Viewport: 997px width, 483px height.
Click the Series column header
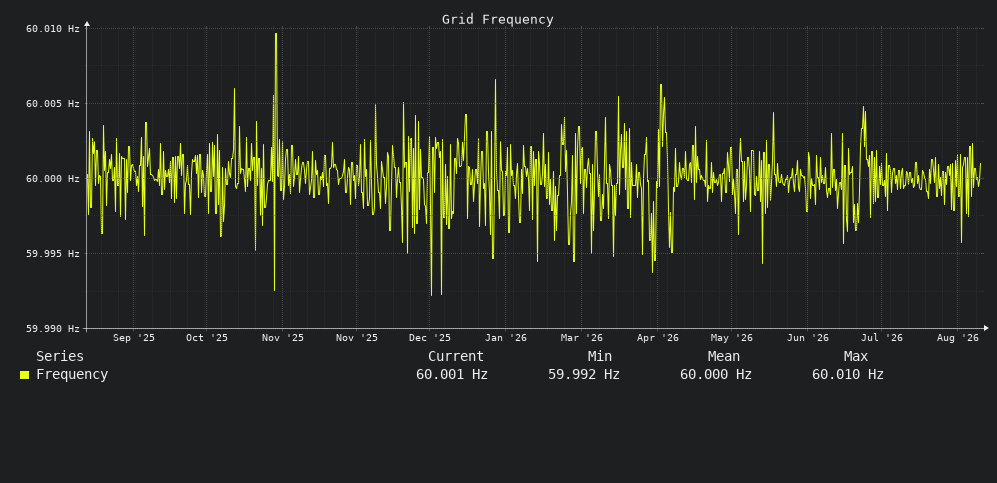pyautogui.click(x=60, y=357)
